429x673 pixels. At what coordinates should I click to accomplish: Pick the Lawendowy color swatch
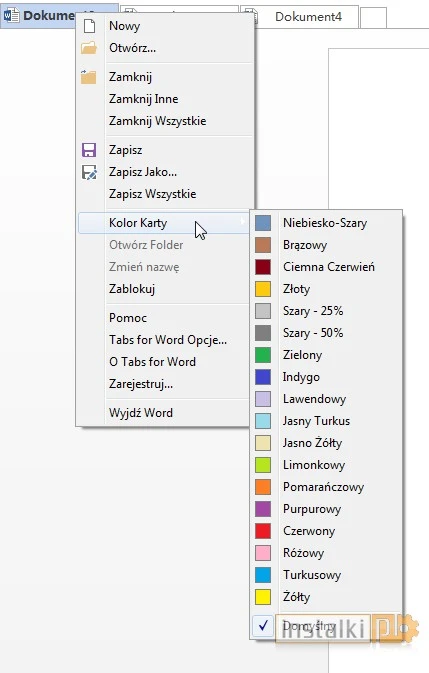pyautogui.click(x=263, y=399)
